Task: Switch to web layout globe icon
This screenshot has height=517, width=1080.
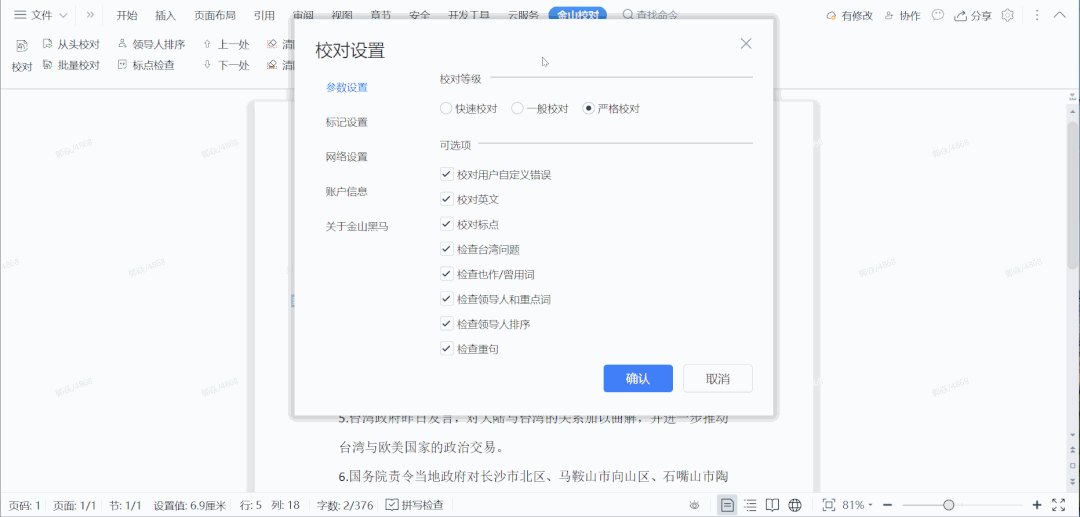Action: click(x=795, y=505)
